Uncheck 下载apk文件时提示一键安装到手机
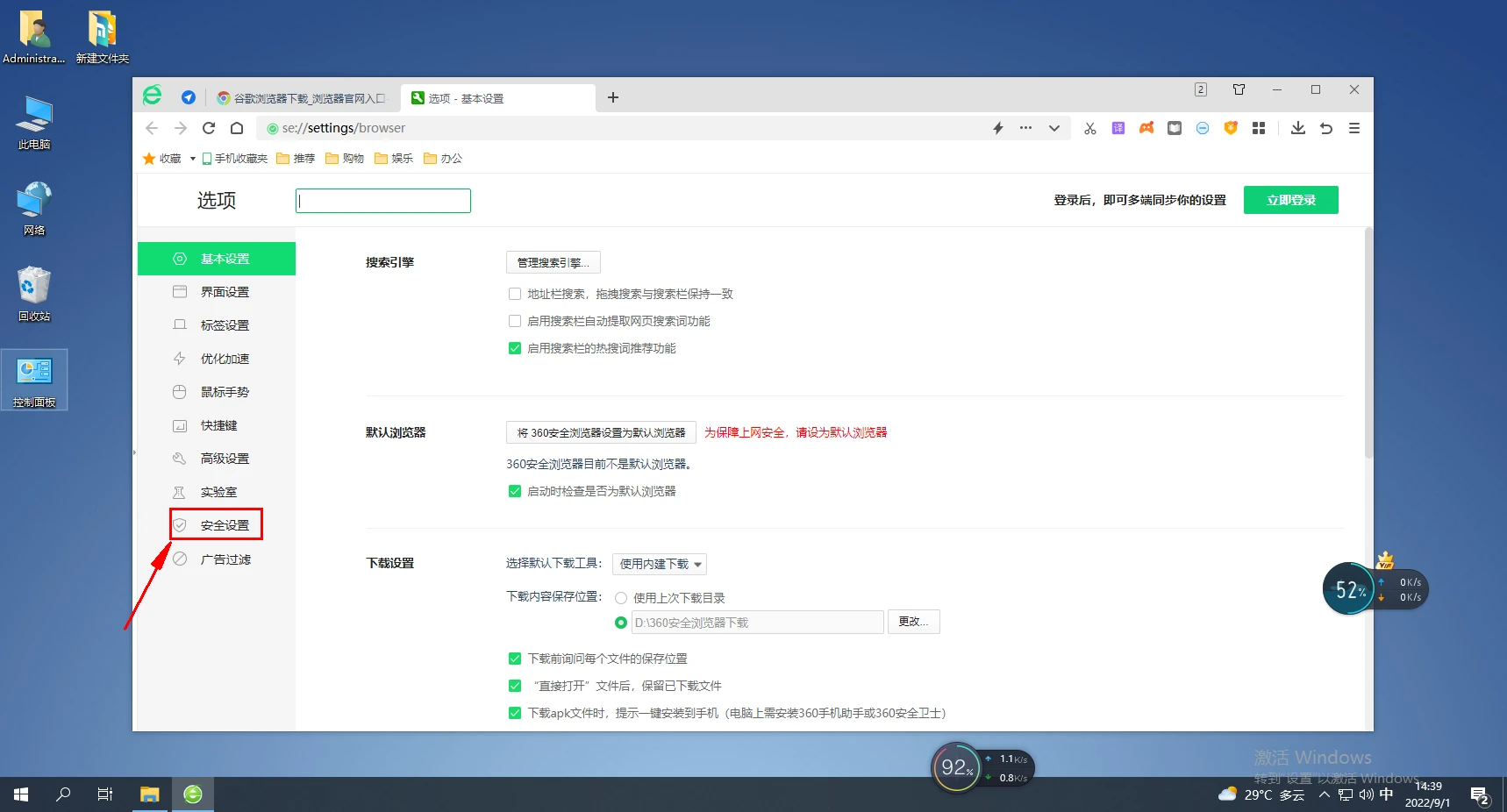The width and height of the screenshot is (1507, 812). 515,713
